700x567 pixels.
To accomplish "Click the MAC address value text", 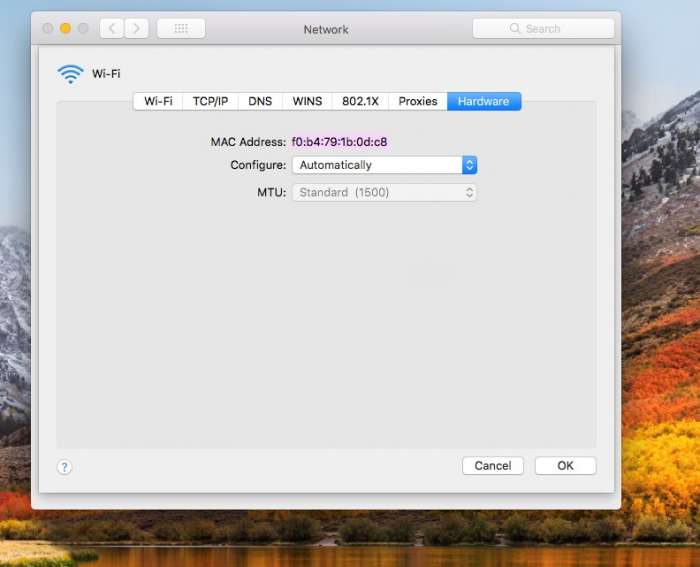I will (x=339, y=142).
